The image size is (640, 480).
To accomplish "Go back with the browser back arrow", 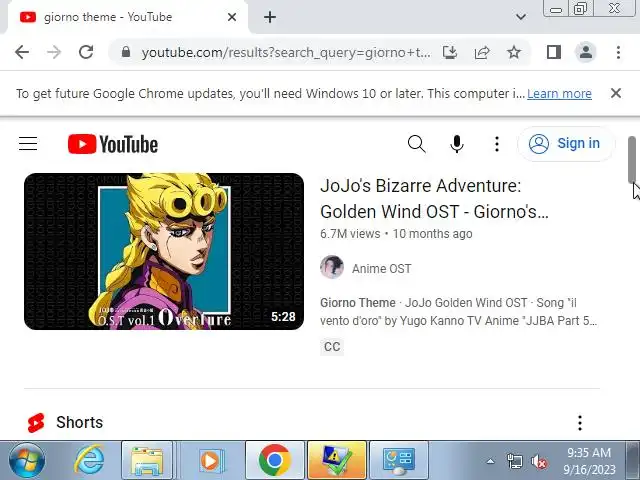I will 22,52.
